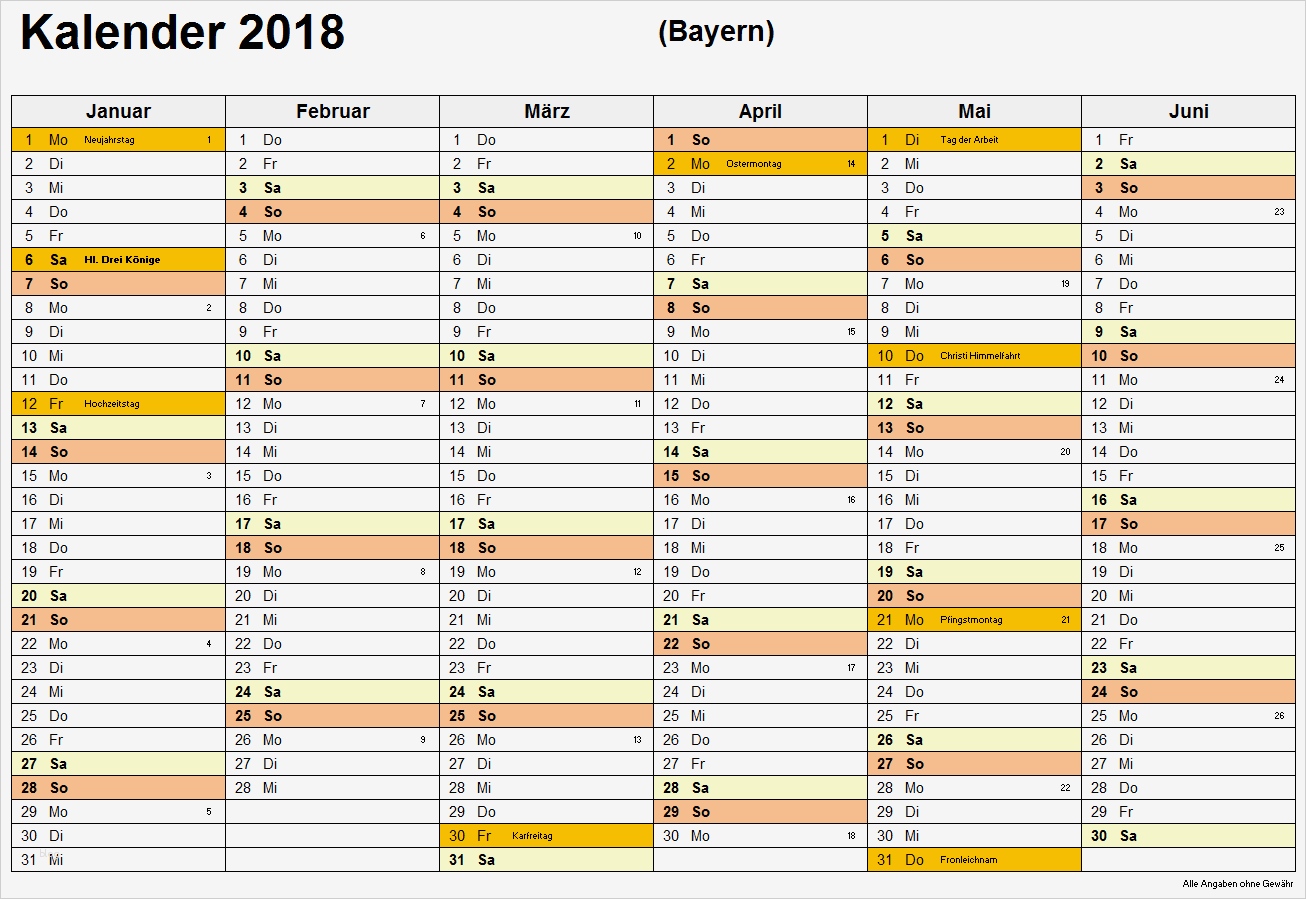Click the Hochzeitstag entry on January 12
Screen dimensions: 1306x899
112,404
